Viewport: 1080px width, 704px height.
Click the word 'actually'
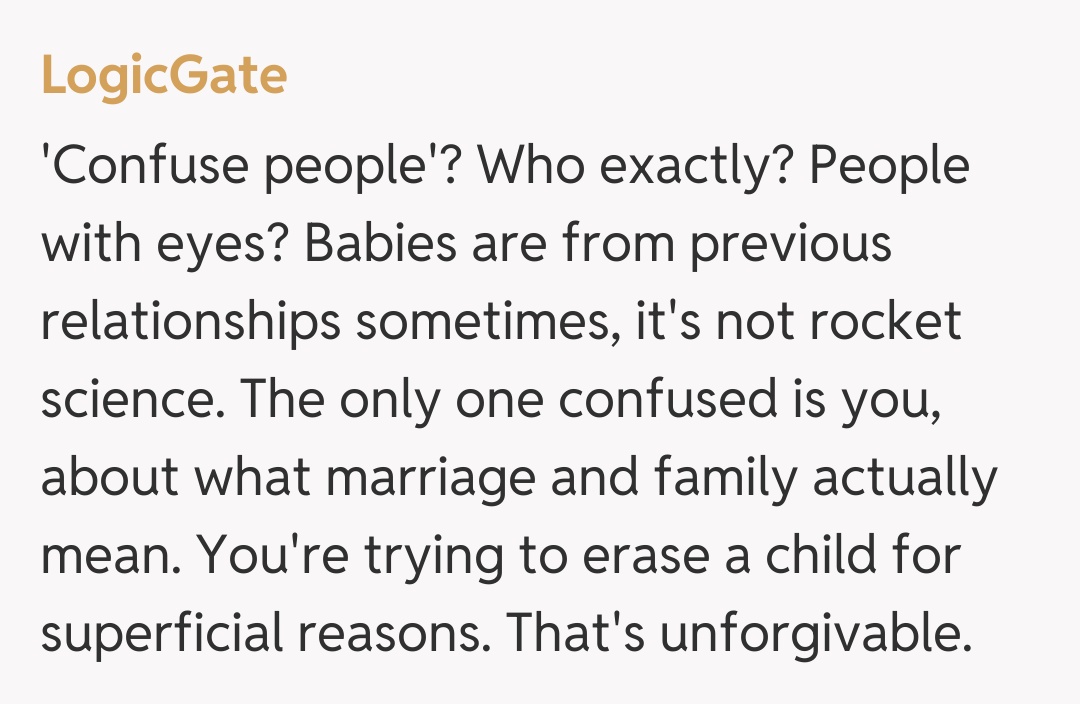[905, 477]
